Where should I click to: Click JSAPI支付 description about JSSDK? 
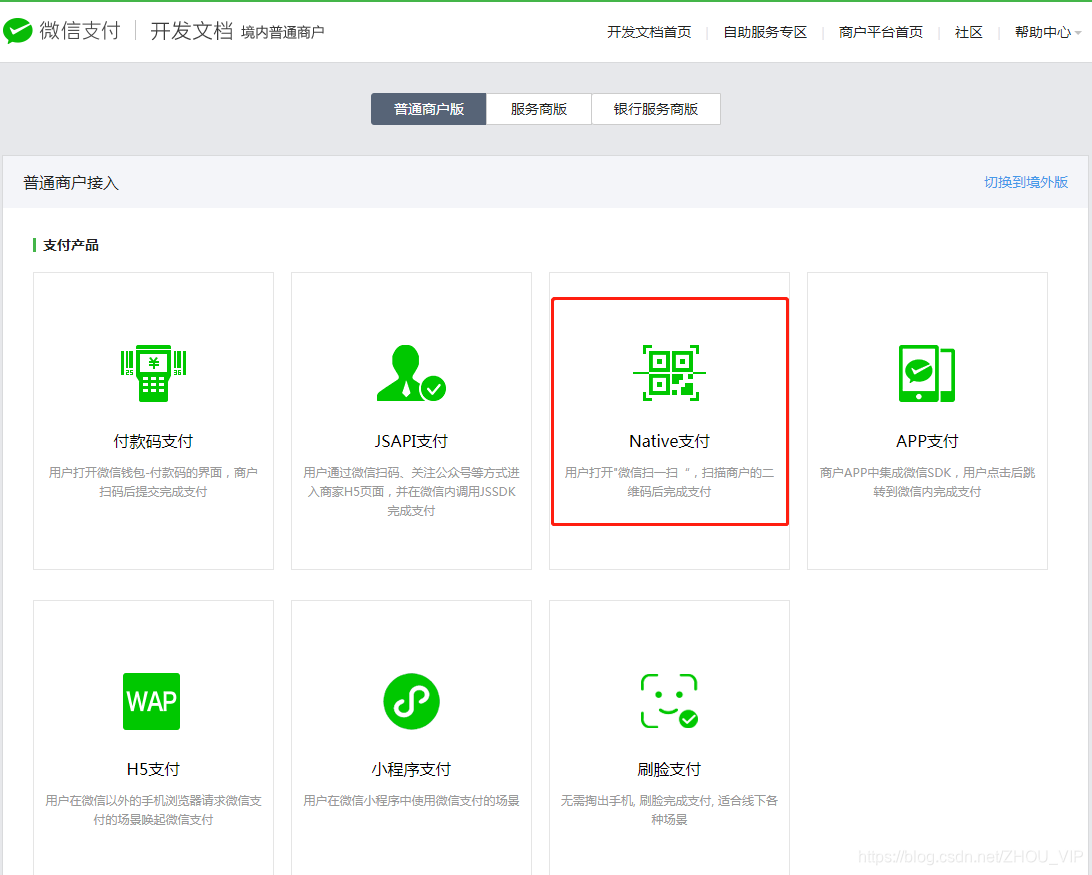411,491
